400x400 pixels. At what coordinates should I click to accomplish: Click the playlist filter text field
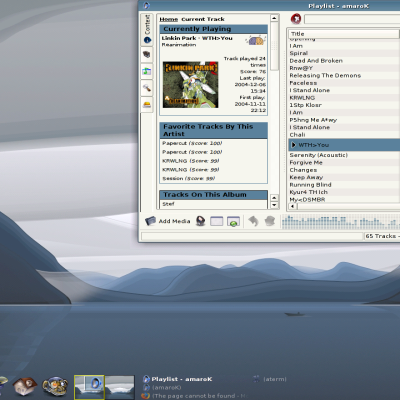[352, 19]
